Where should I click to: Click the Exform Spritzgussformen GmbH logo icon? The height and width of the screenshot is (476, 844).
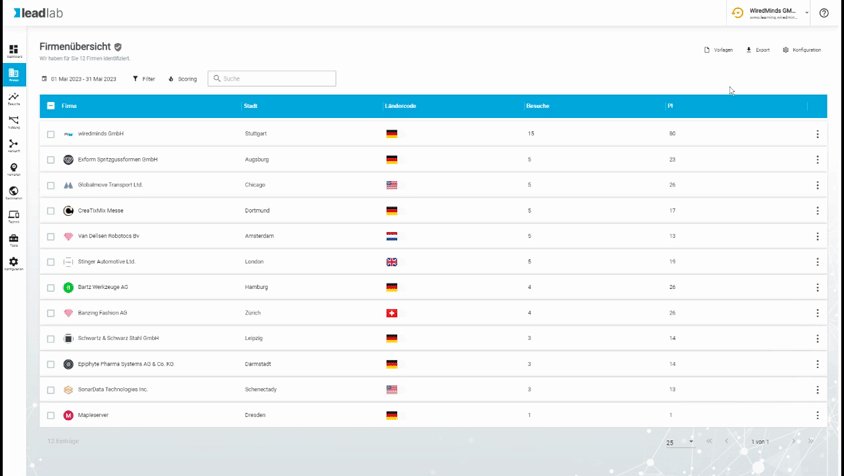point(68,159)
